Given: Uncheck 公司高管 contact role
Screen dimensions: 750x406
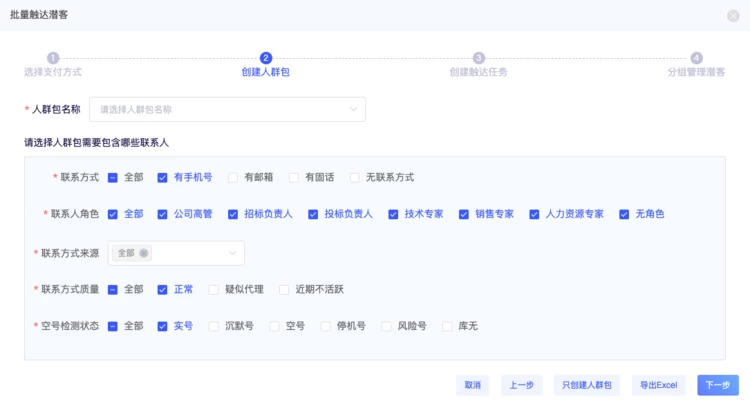Looking at the screenshot, I should tap(163, 214).
